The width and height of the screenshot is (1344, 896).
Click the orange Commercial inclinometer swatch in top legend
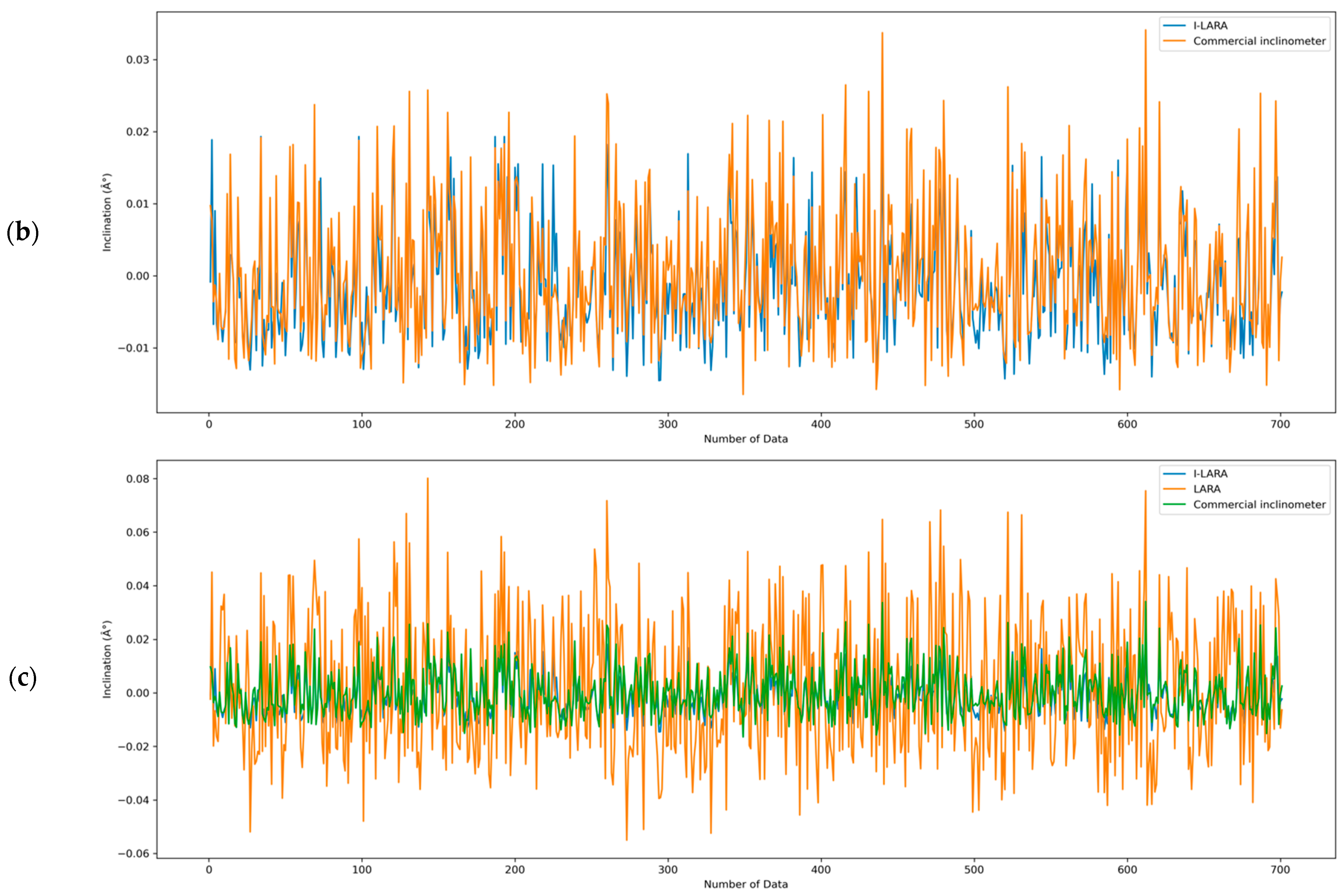(x=1174, y=41)
